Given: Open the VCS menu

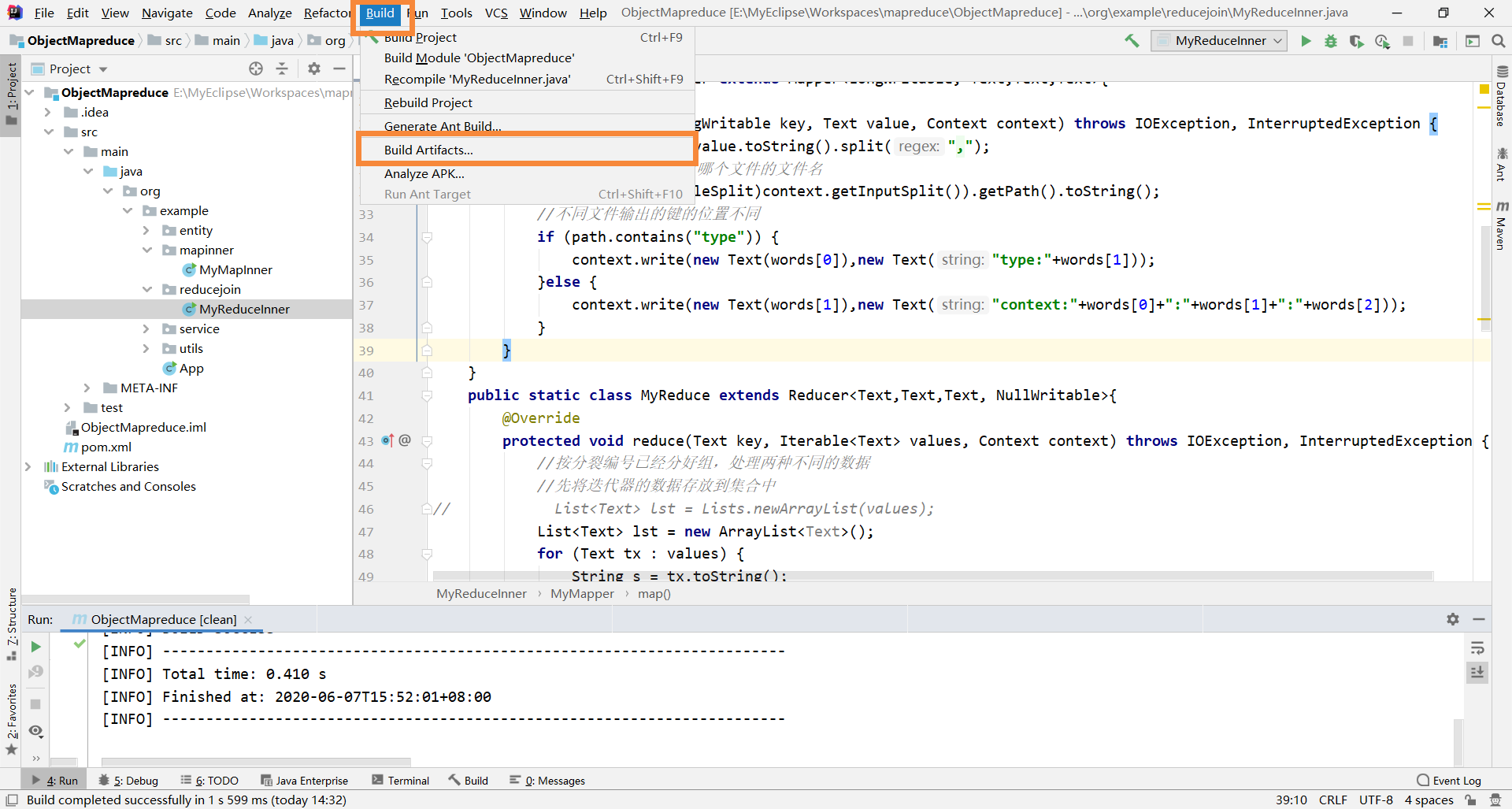Looking at the screenshot, I should pyautogui.click(x=496, y=13).
